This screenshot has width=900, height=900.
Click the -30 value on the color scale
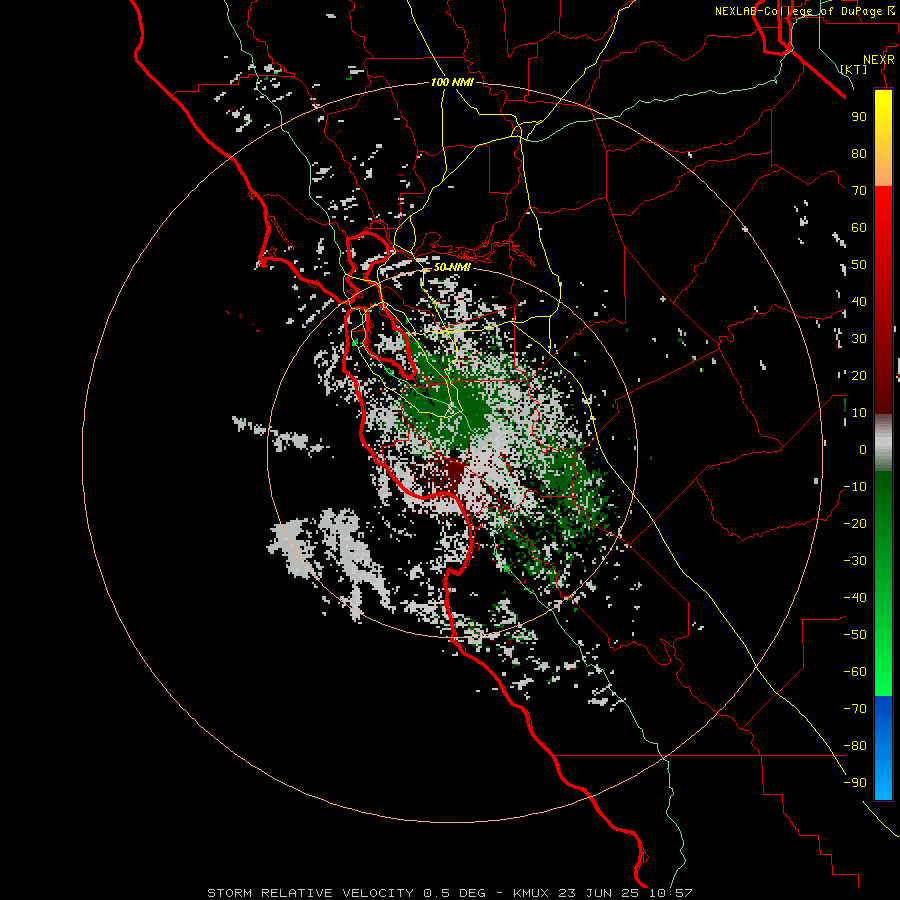[x=855, y=561]
